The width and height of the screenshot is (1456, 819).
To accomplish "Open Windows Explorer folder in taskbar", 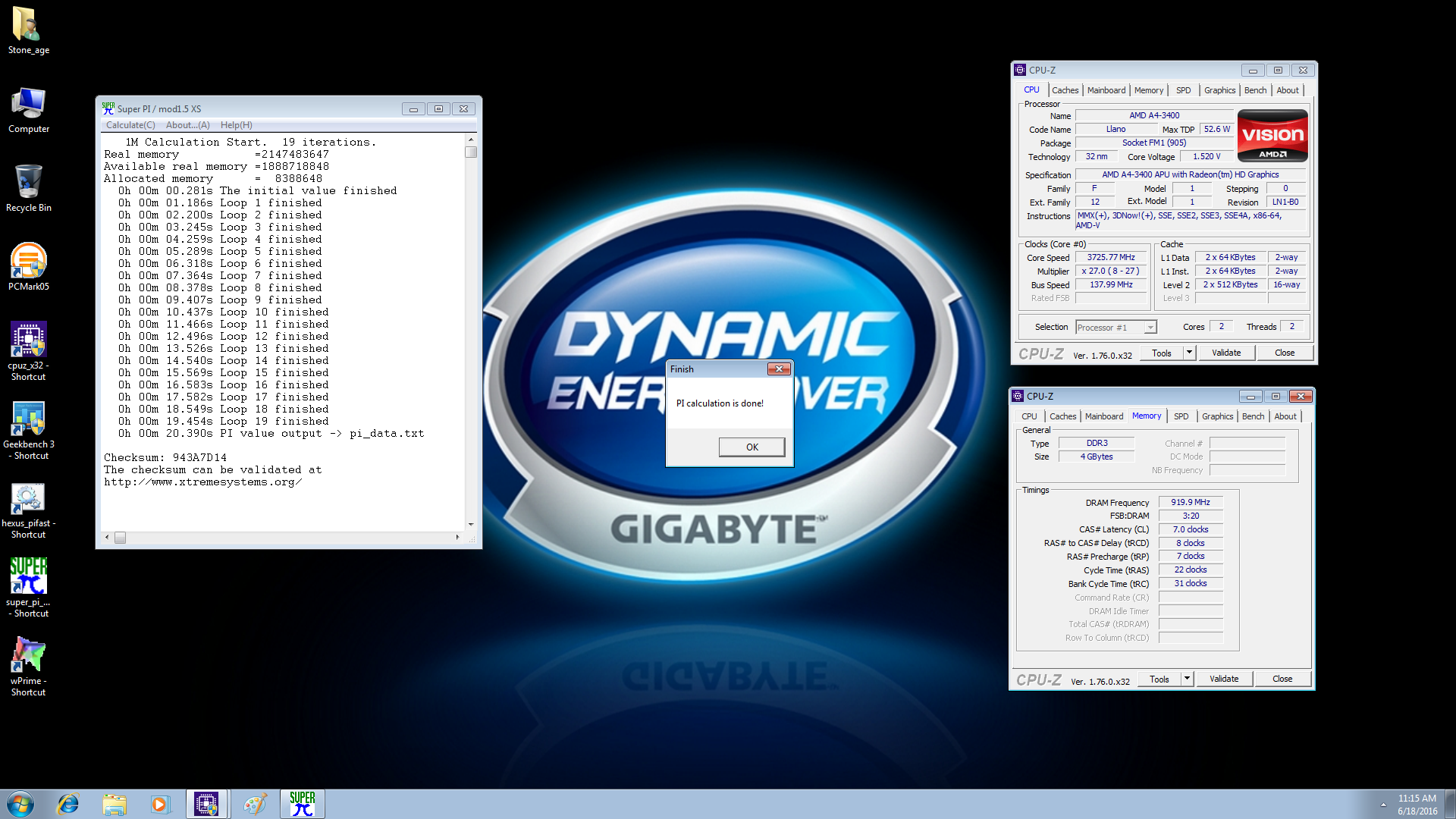I will (115, 804).
